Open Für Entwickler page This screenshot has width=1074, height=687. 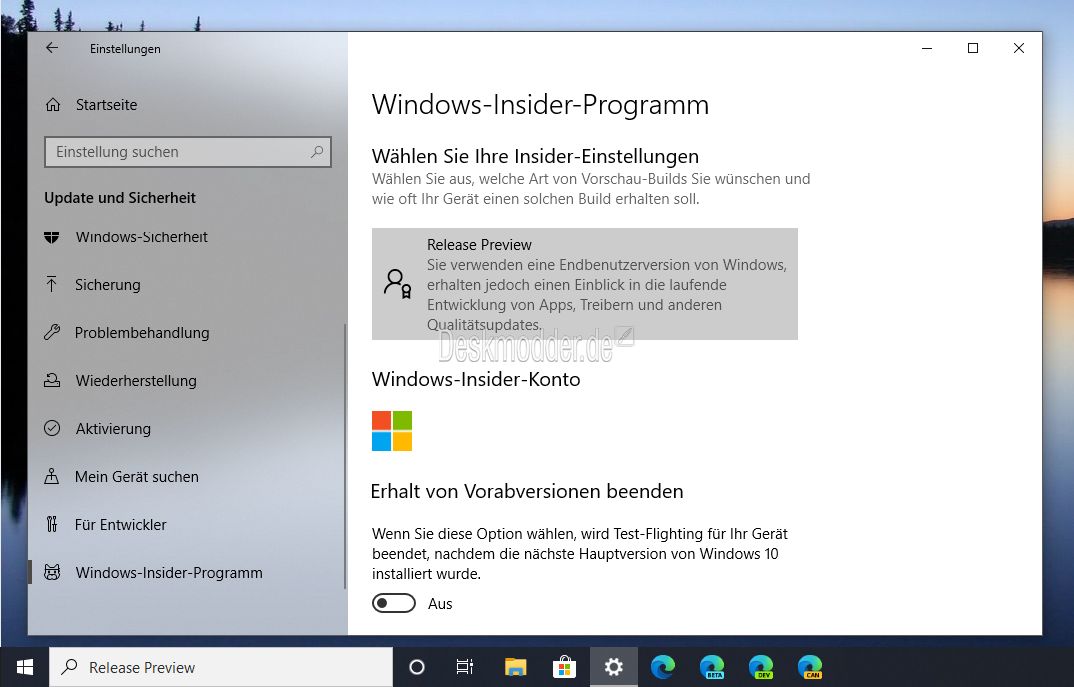[186, 524]
